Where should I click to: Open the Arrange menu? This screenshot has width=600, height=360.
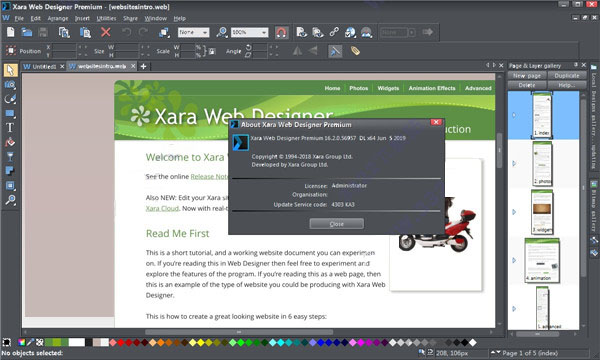click(x=58, y=18)
